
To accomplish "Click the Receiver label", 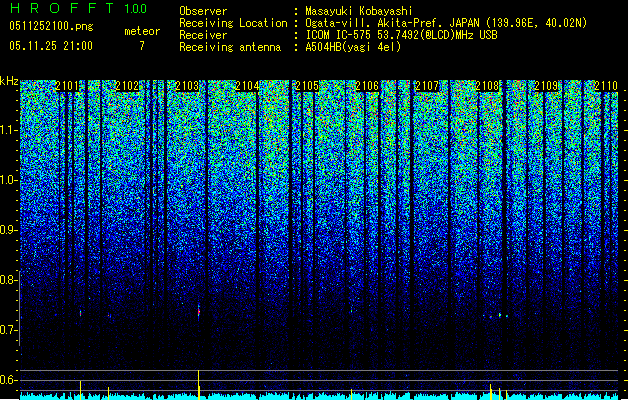I will click(203, 35).
